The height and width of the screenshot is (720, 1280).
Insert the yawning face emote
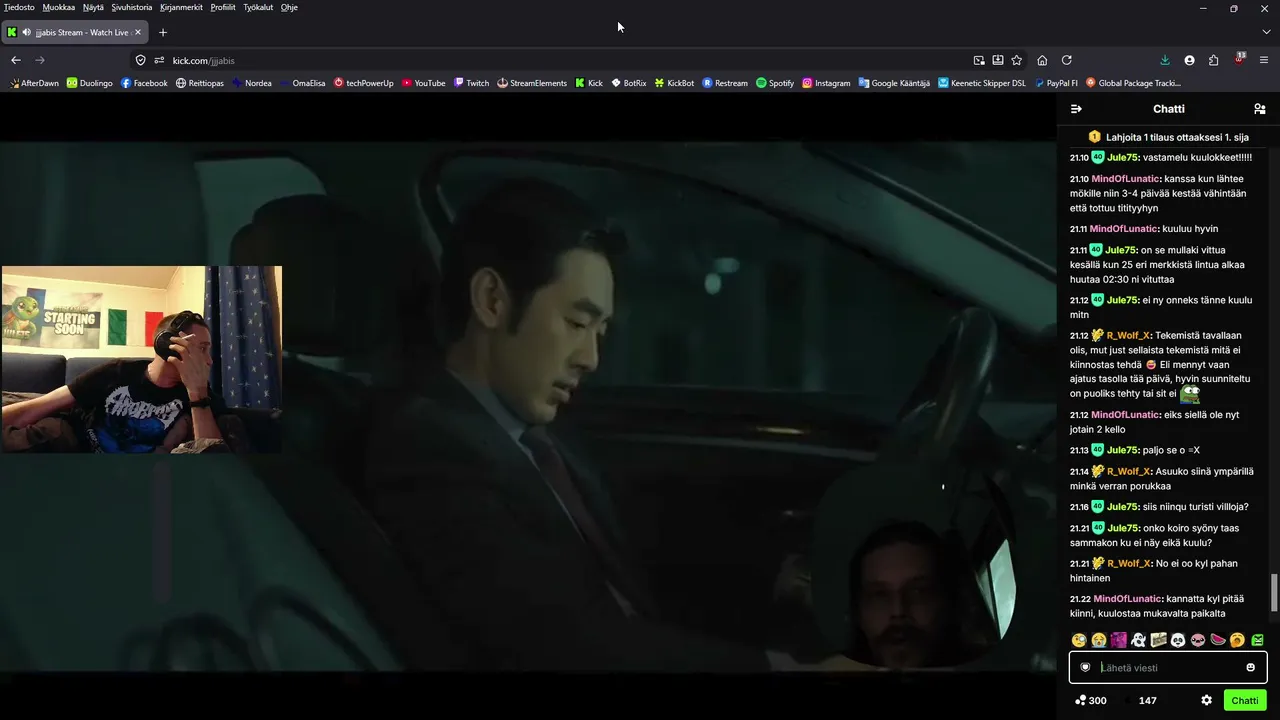pyautogui.click(x=1237, y=640)
